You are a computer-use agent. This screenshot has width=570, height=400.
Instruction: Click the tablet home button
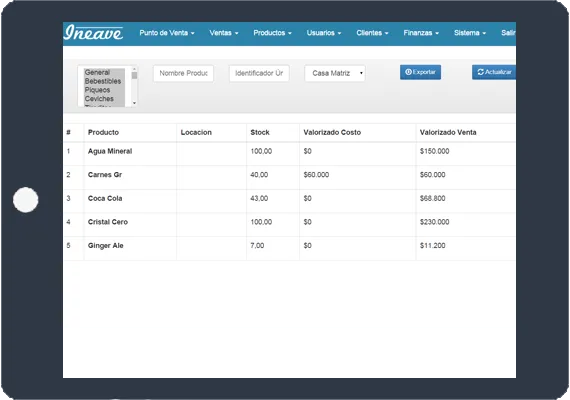[25, 200]
